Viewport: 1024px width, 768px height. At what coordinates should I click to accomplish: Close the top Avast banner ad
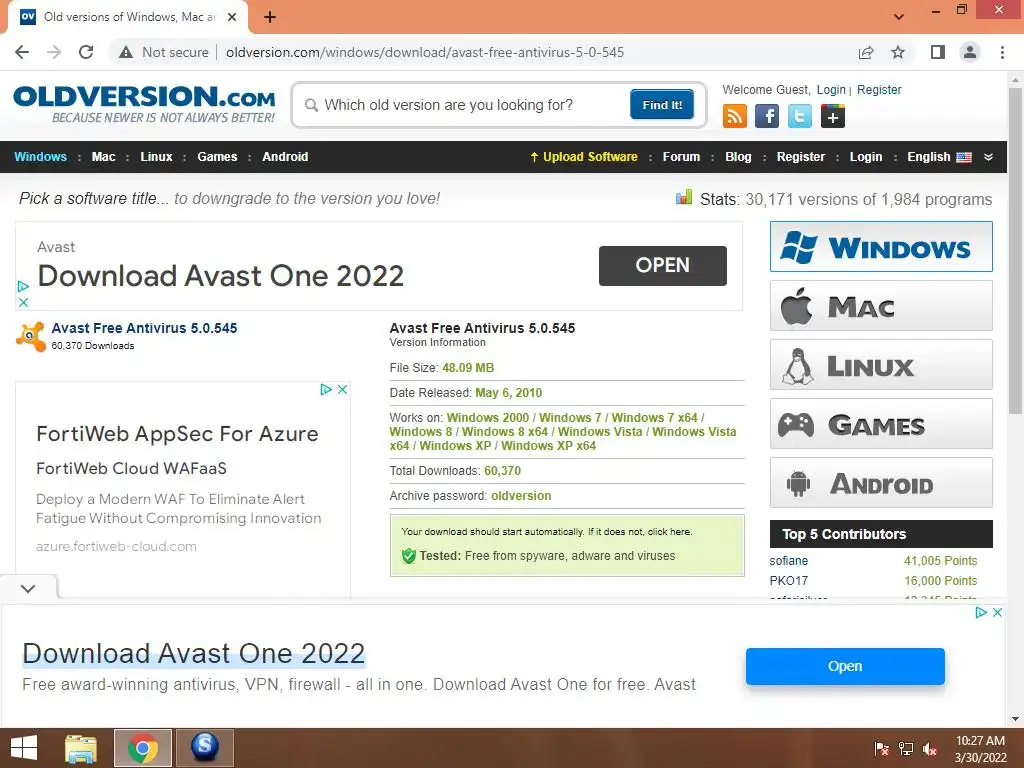click(x=24, y=302)
